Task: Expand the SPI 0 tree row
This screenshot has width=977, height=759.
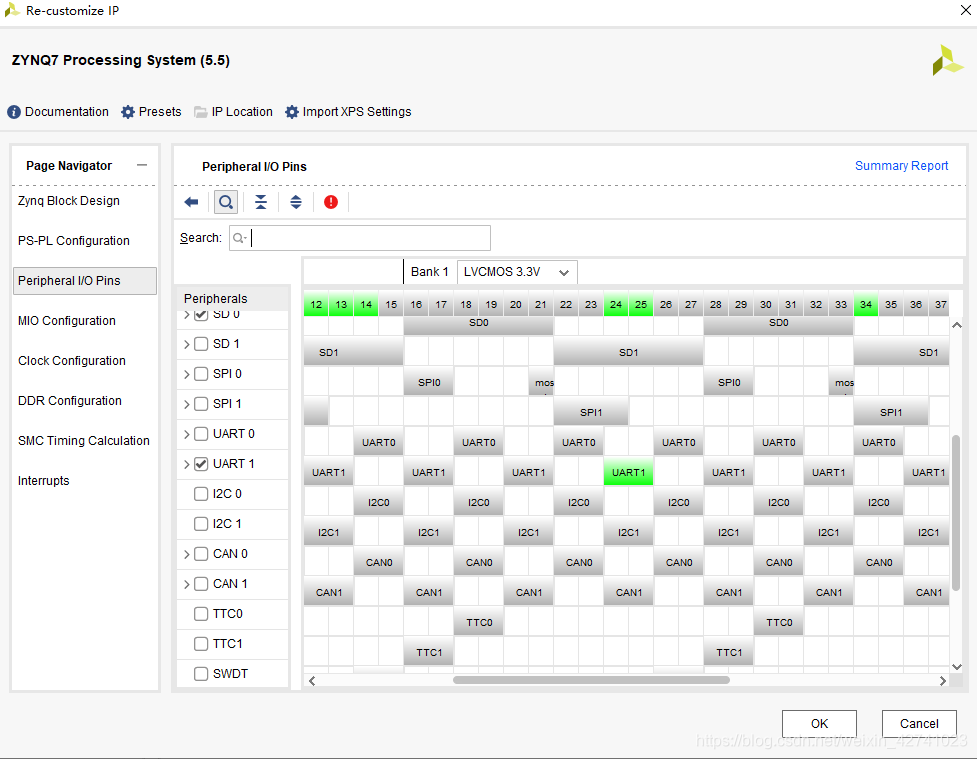Action: tap(186, 374)
